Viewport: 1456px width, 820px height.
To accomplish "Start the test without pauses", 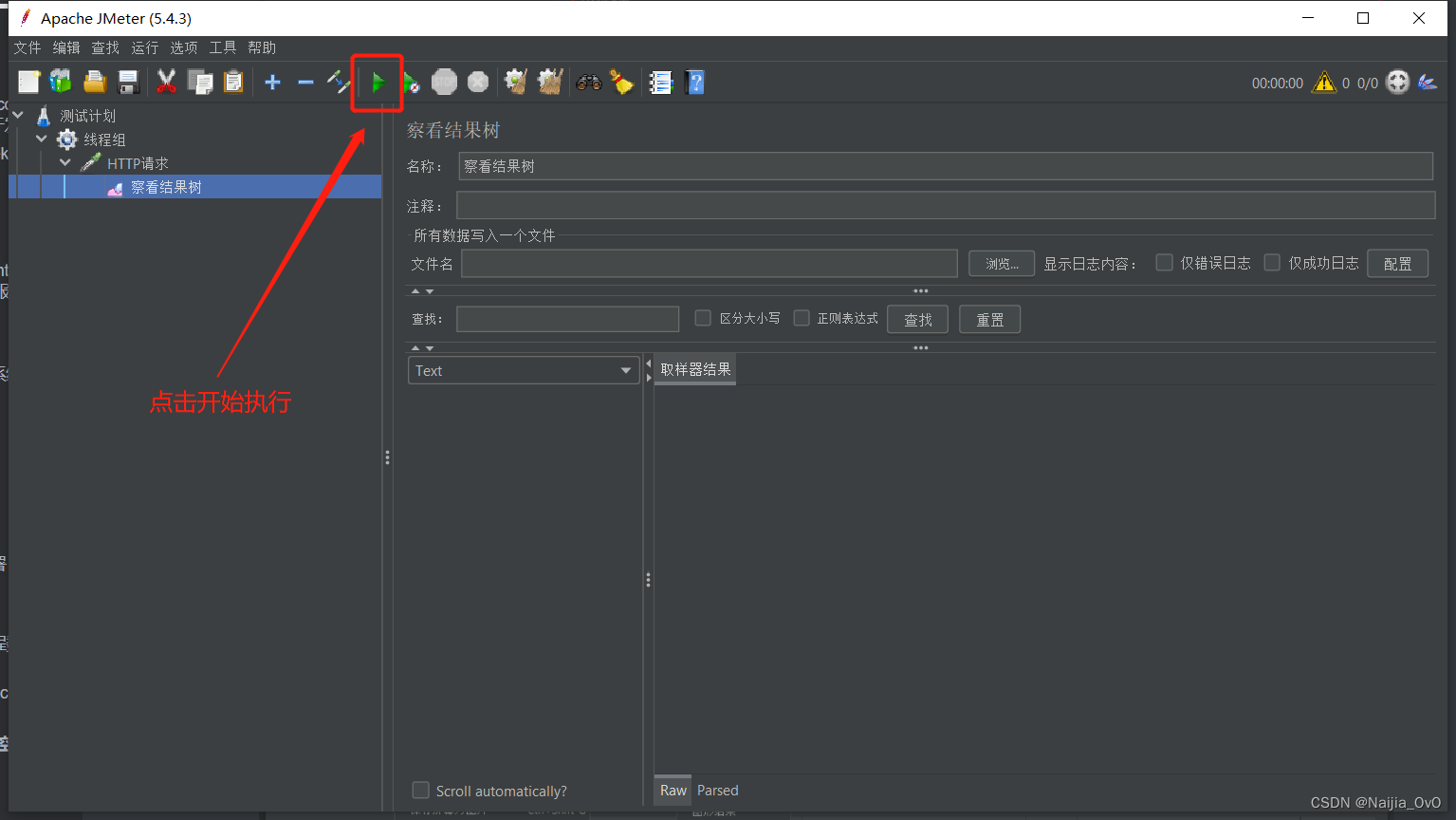I will coord(411,83).
